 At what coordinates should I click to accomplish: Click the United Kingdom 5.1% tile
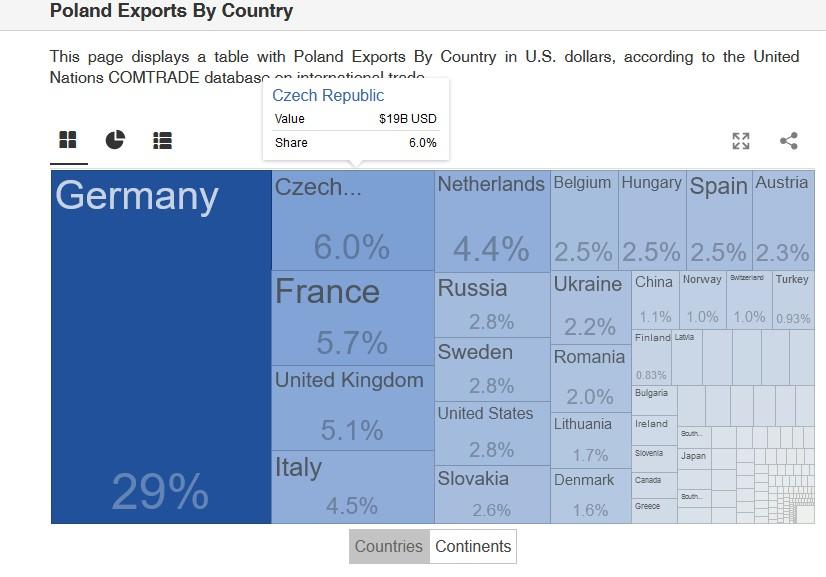(x=353, y=408)
